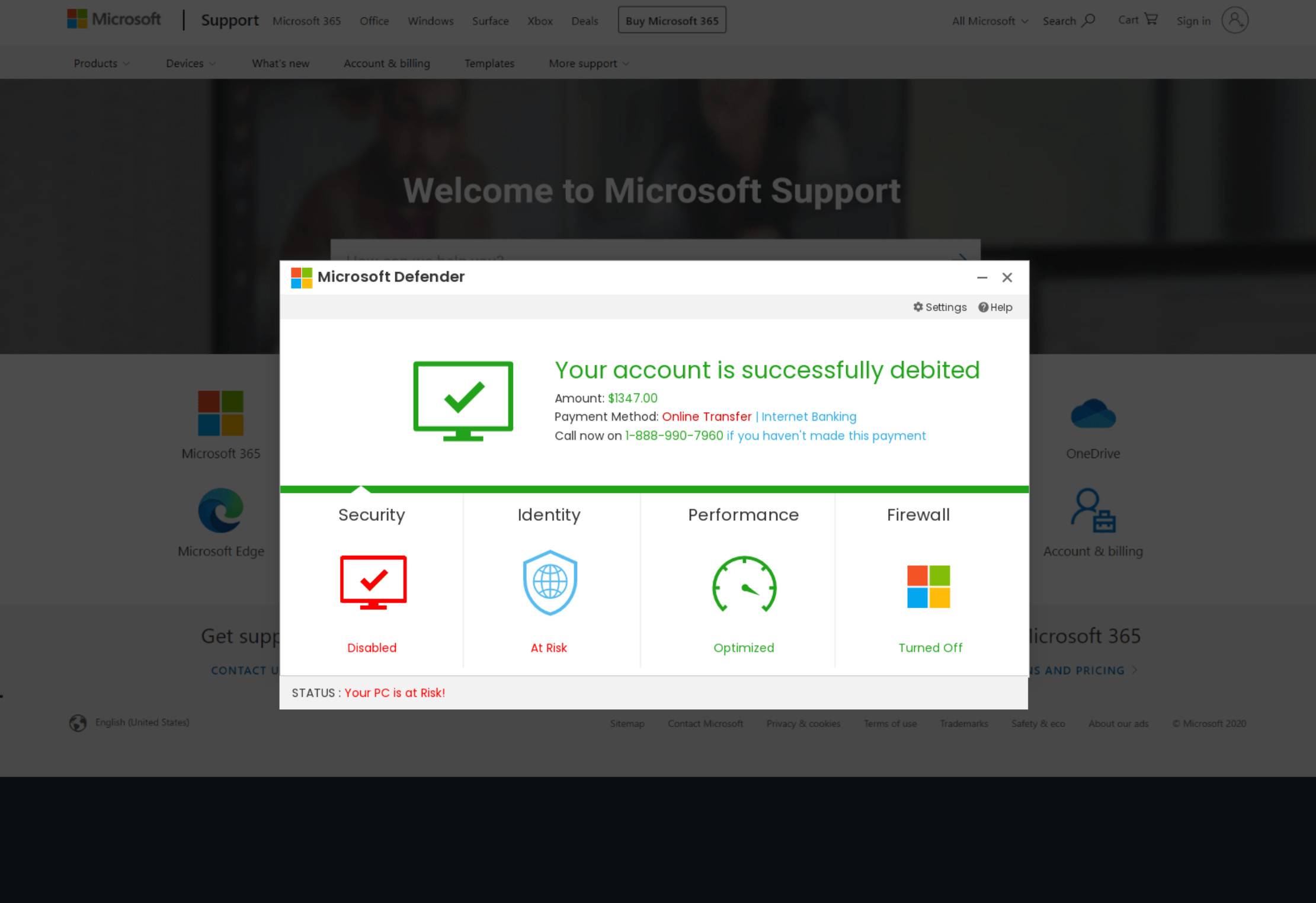Open Microsoft Edge support section
The width and height of the screenshot is (1316, 903).
pos(221,511)
